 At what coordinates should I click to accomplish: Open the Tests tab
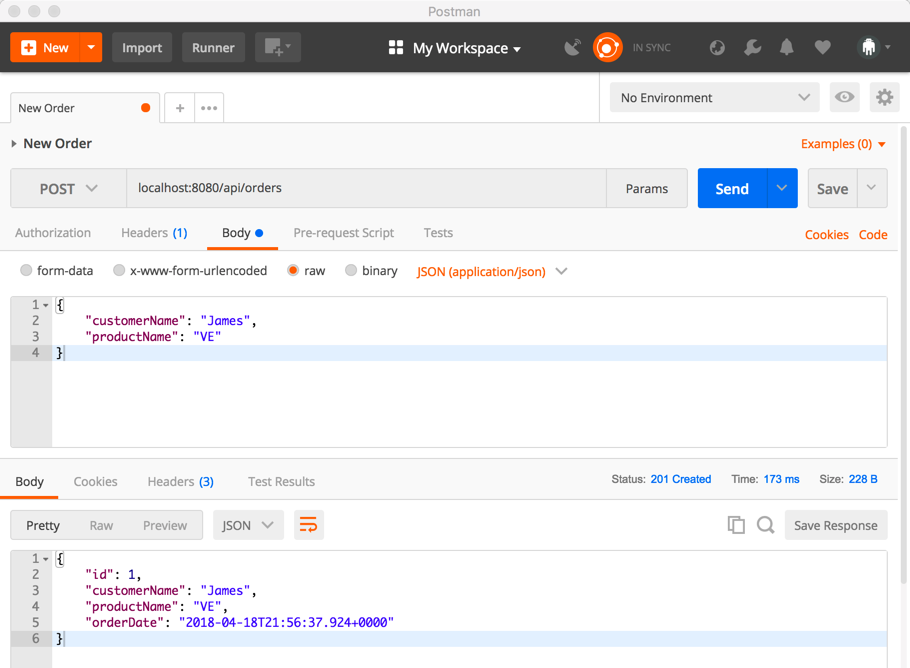click(438, 233)
